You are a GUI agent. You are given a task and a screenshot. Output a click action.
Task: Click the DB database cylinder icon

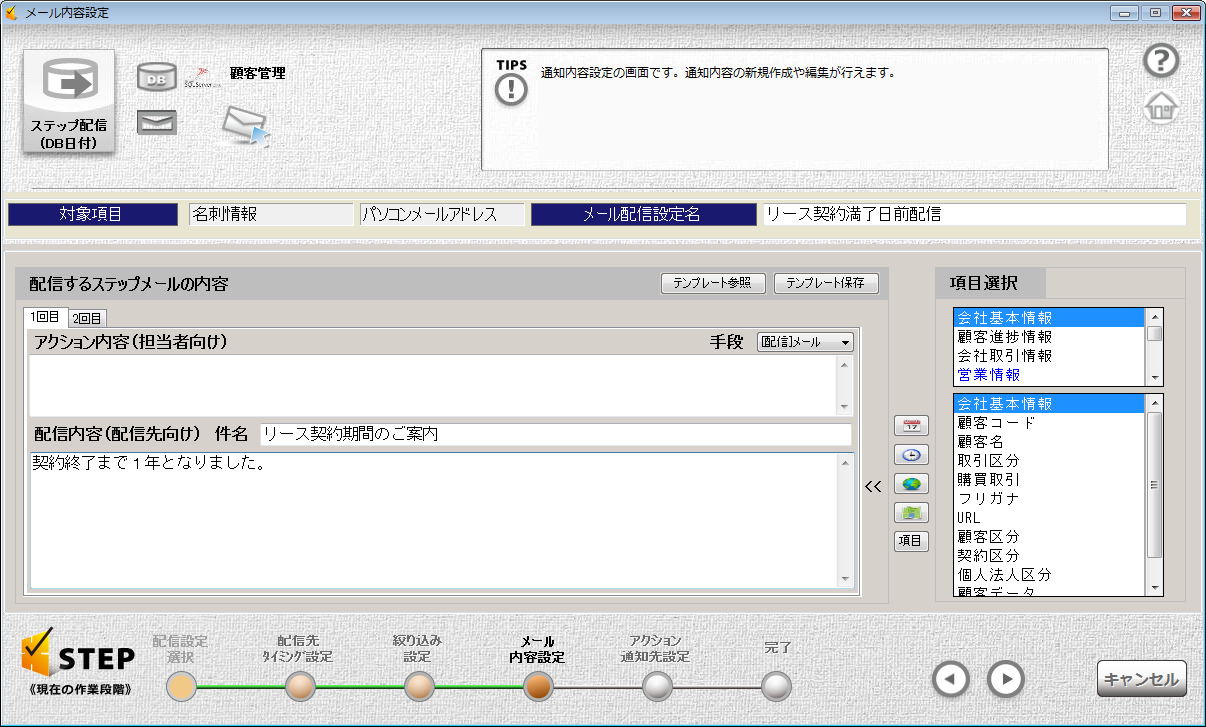(x=157, y=77)
